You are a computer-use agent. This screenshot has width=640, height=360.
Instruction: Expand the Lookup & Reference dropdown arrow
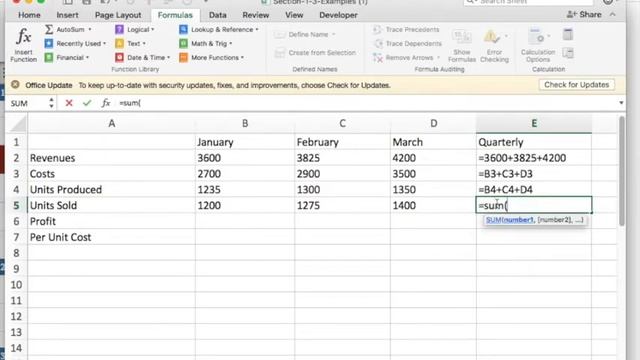click(x=257, y=30)
